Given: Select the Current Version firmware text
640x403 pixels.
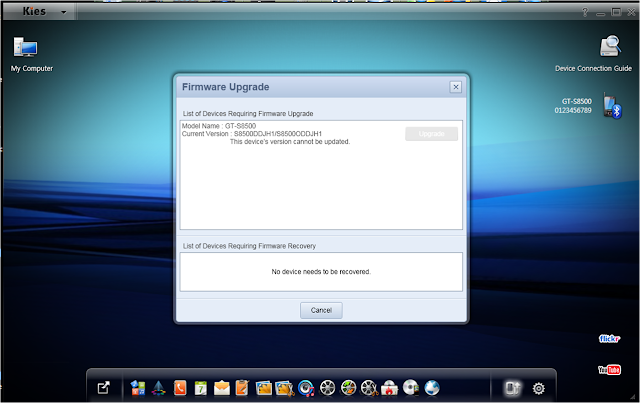Looking at the screenshot, I should pos(252,134).
